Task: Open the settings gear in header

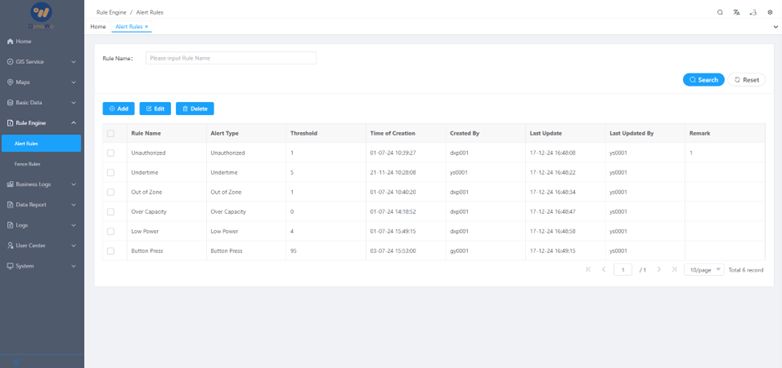Action: [770, 12]
